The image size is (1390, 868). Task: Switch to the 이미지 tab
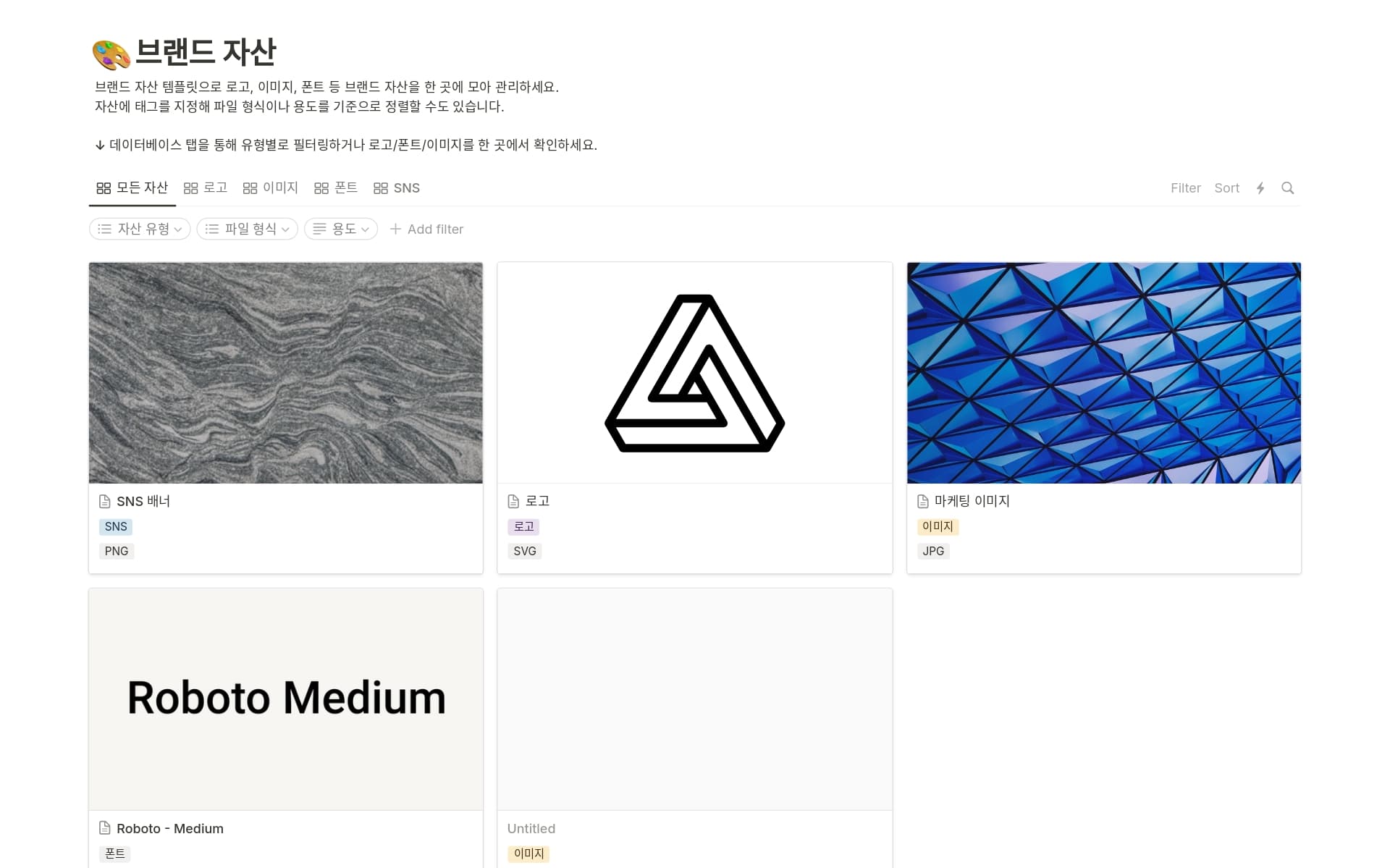pos(271,188)
